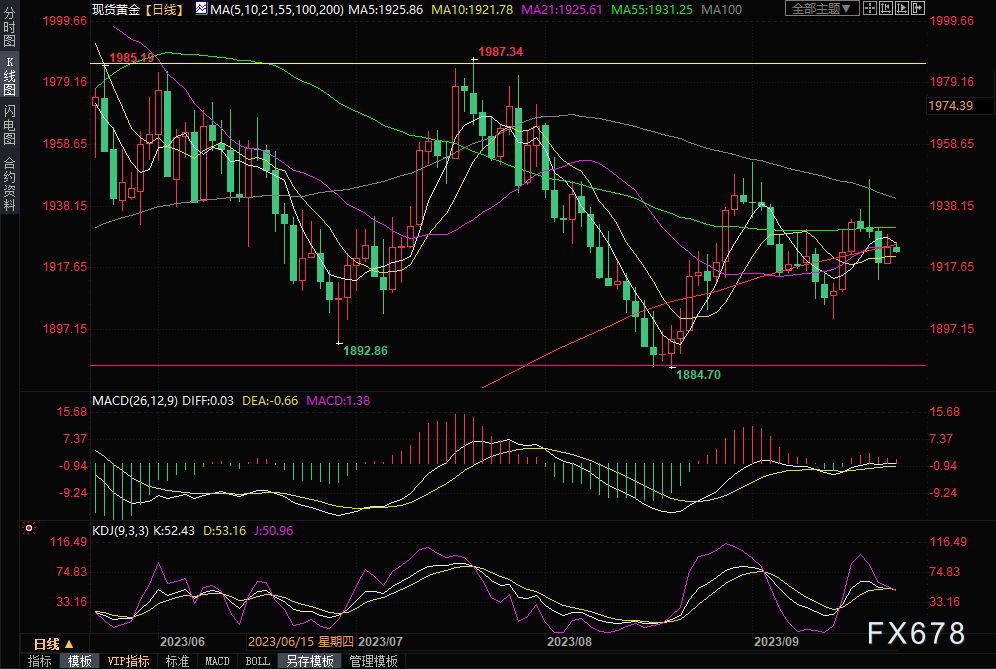The width and height of the screenshot is (996, 669).
Task: Click the MACD(26,12,9) indicator label
Action: (134, 400)
